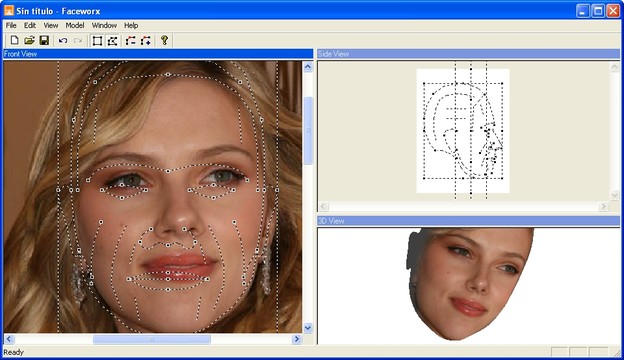
Task: Create a new file with the New icon
Action: 14,40
